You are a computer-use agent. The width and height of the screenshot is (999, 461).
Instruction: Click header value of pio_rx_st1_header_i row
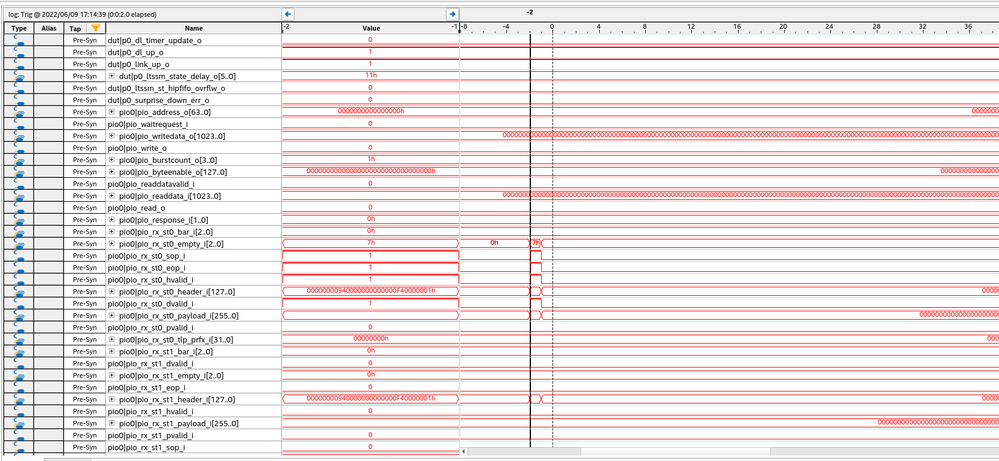(370, 399)
